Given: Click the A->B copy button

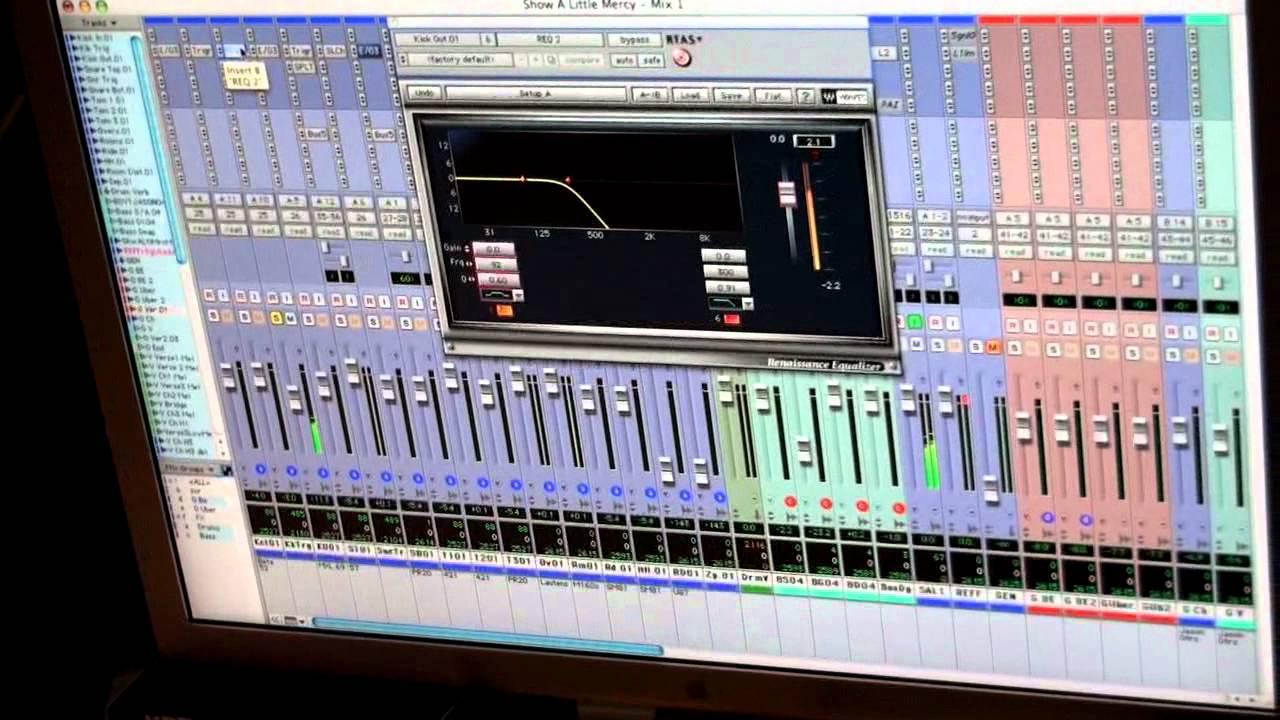Looking at the screenshot, I should coord(651,95).
